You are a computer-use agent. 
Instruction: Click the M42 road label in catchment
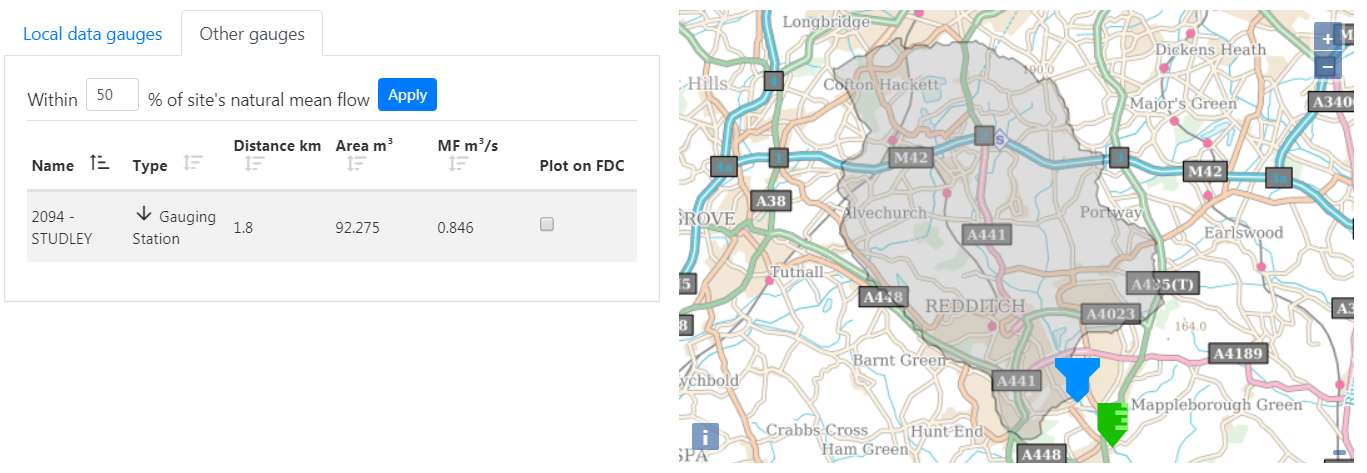pyautogui.click(x=911, y=157)
